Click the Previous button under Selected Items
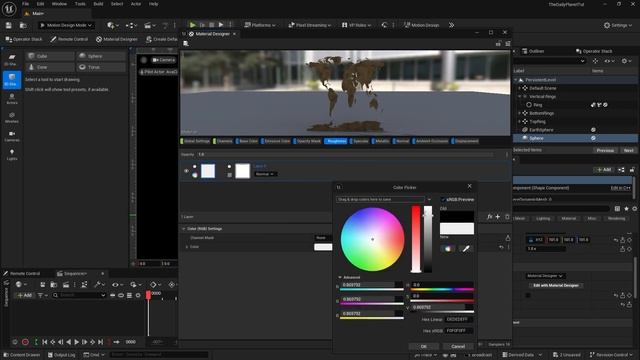 [605, 150]
